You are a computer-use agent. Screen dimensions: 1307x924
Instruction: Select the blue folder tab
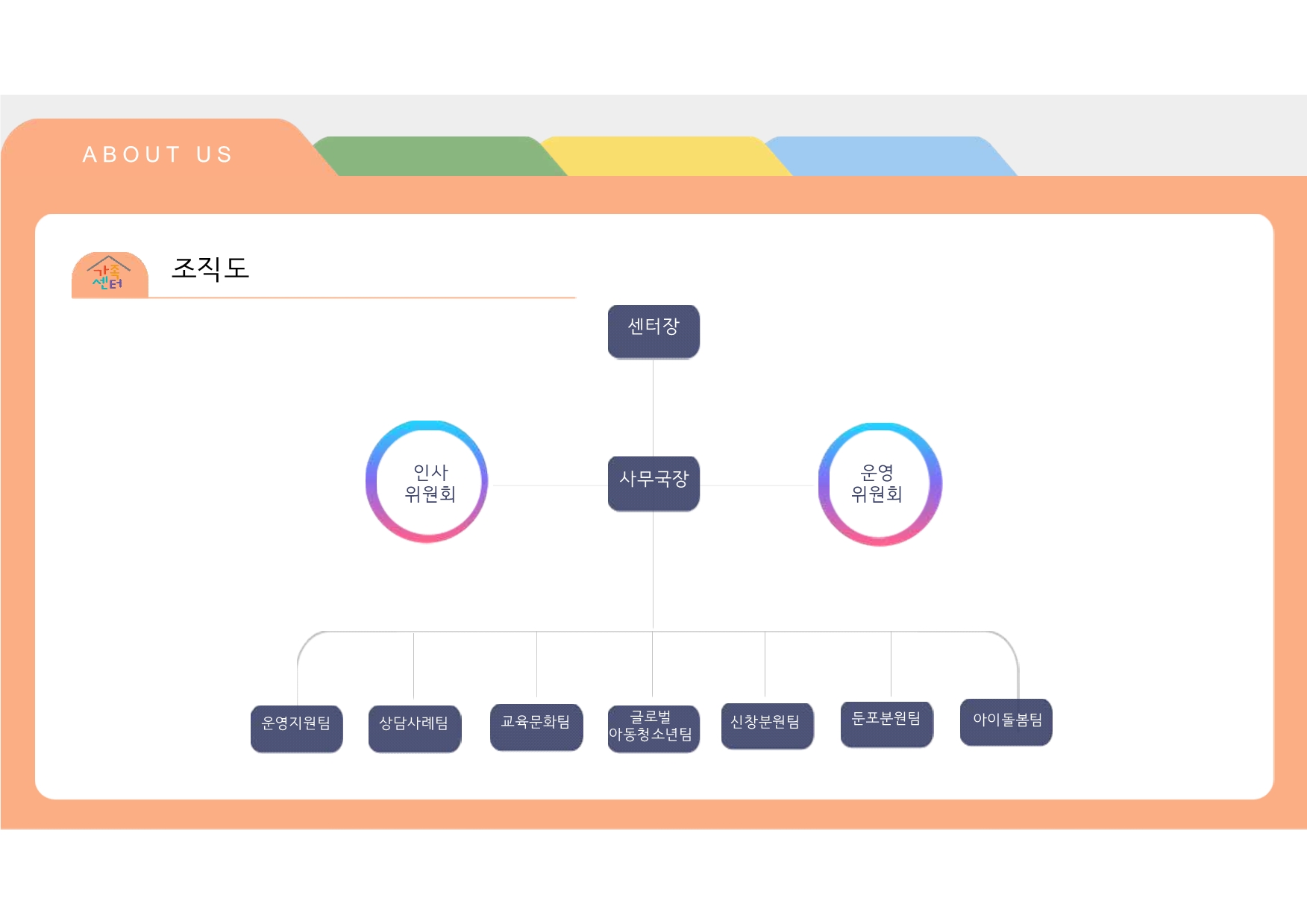(x=889, y=155)
